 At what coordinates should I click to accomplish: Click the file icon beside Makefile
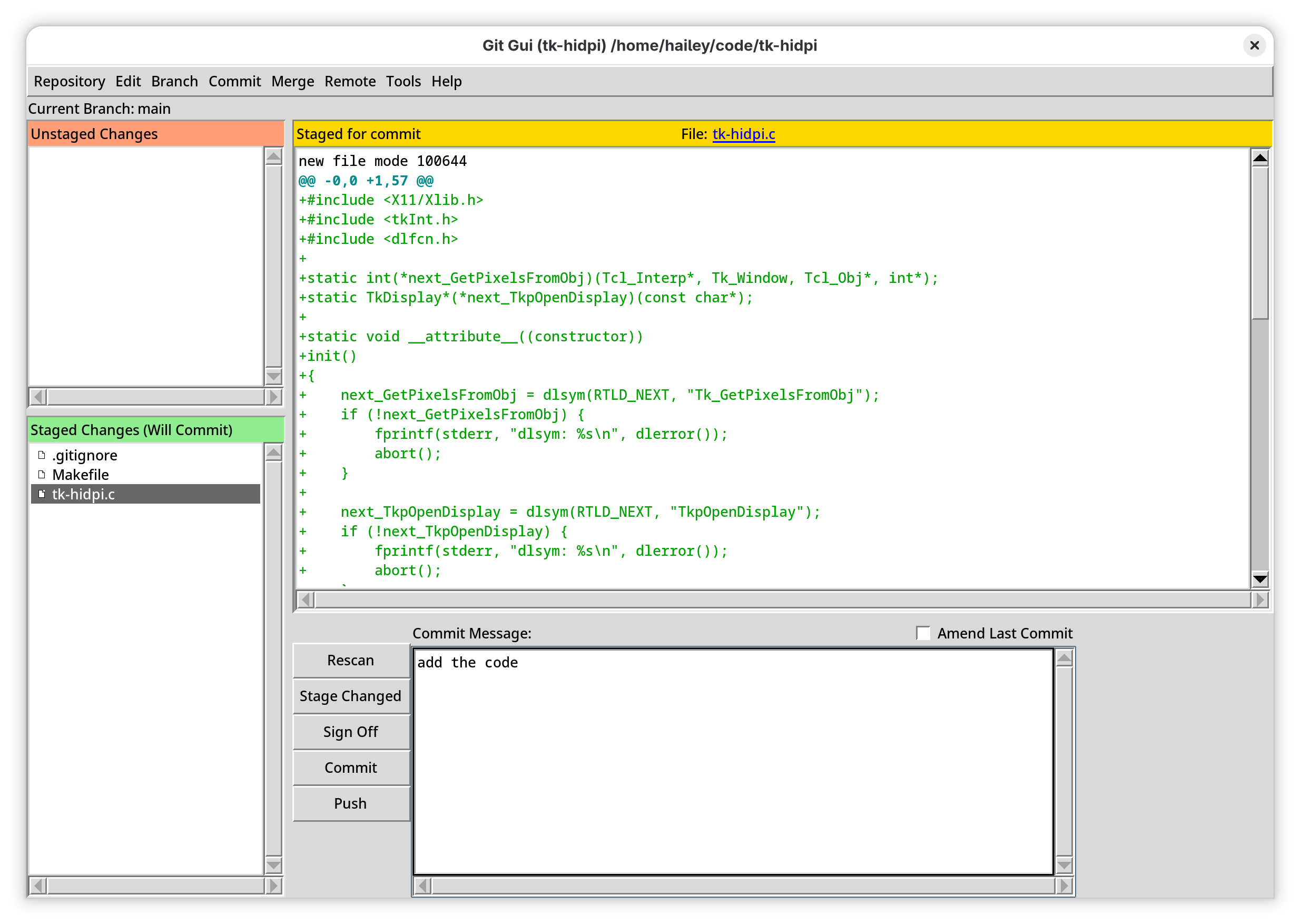[42, 475]
